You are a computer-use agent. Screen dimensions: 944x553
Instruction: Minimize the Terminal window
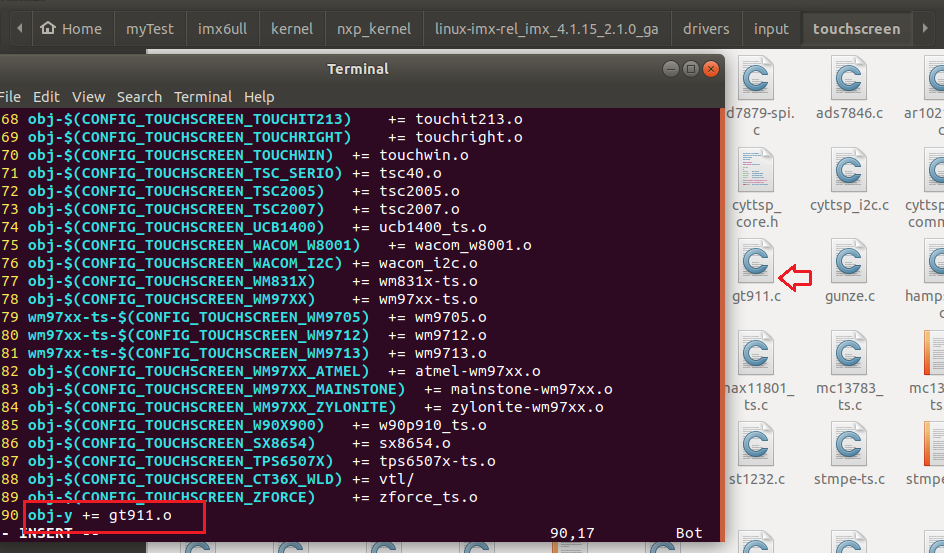[671, 69]
